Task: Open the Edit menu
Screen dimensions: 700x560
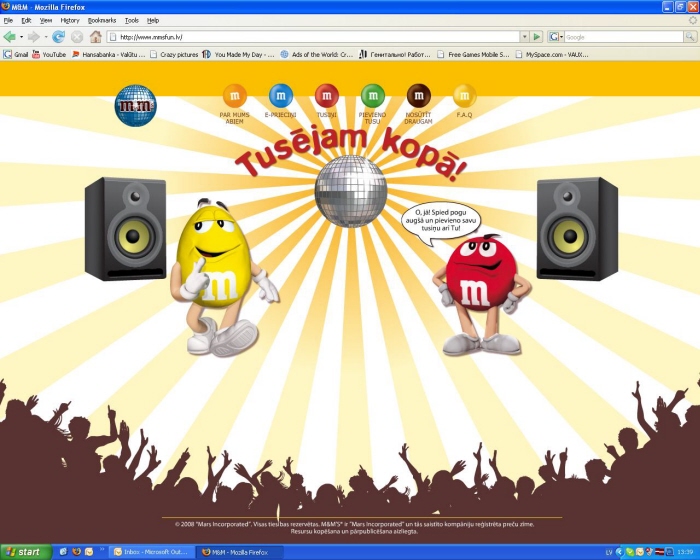Action: (x=26, y=20)
